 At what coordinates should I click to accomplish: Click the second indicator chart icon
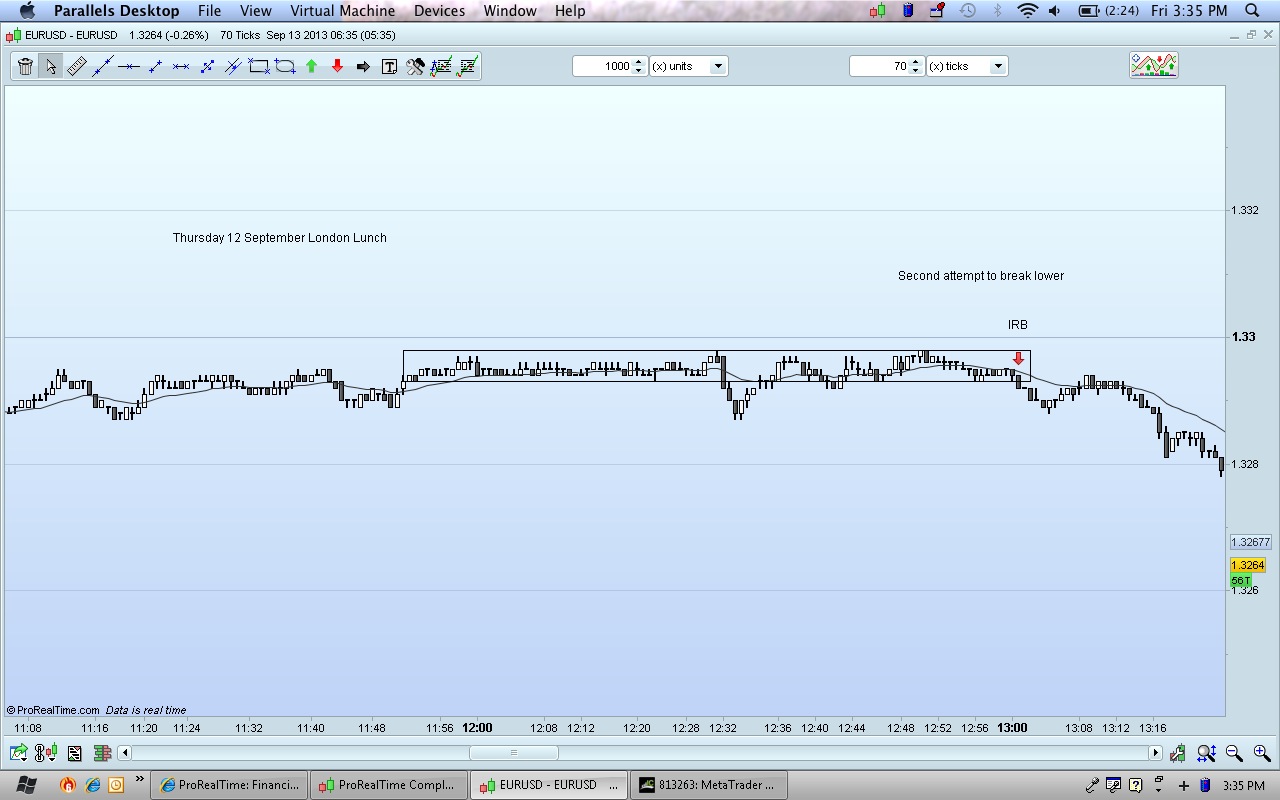coord(467,66)
